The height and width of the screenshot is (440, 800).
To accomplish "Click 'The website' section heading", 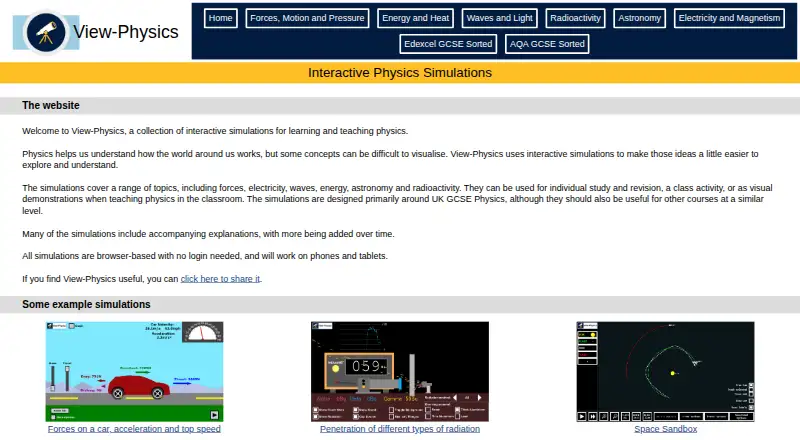I will pos(51,105).
